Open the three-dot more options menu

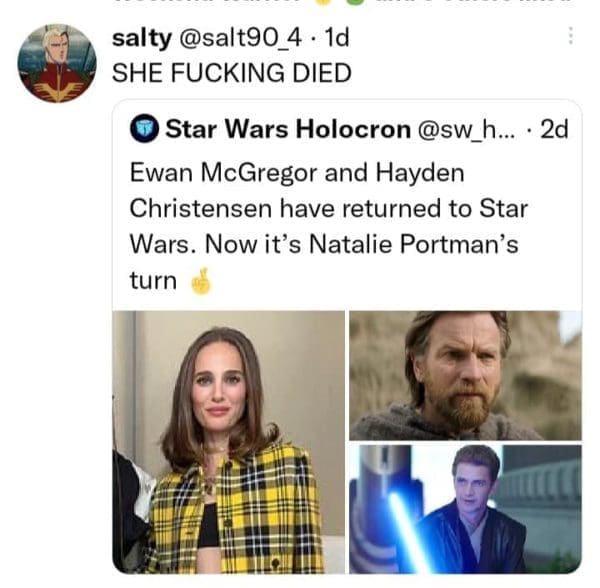571,35
